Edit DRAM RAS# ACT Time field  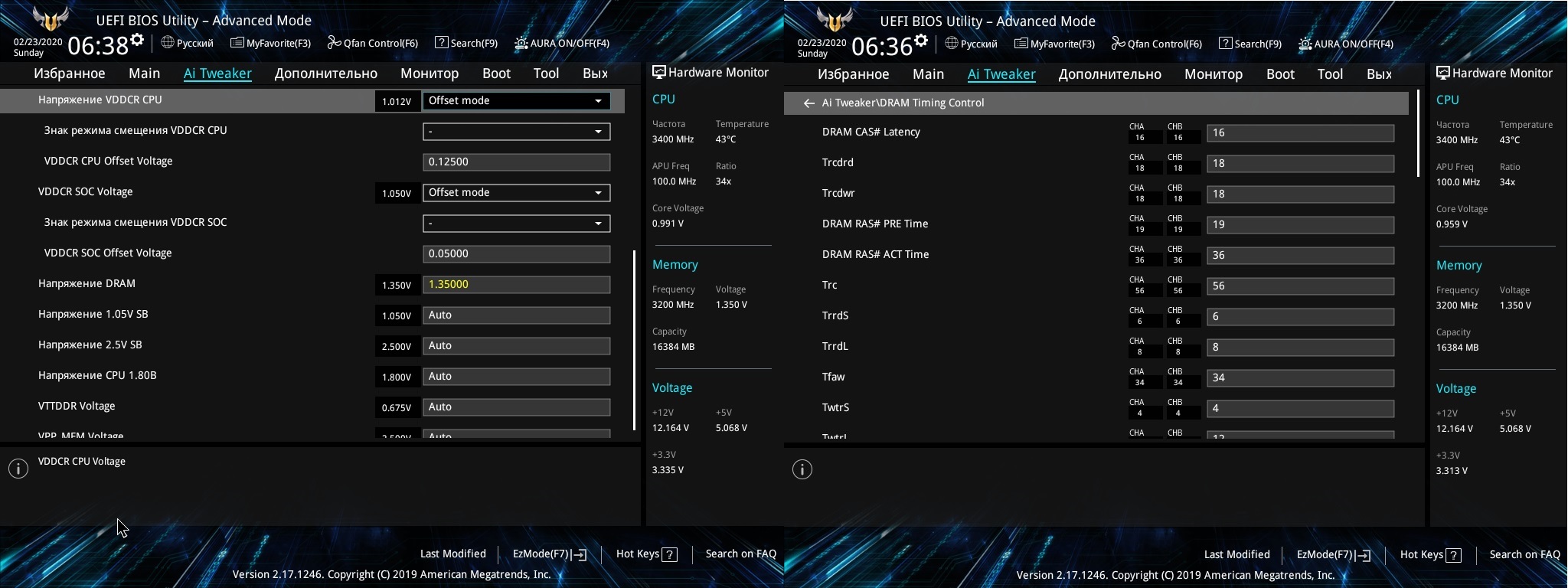pos(1300,255)
